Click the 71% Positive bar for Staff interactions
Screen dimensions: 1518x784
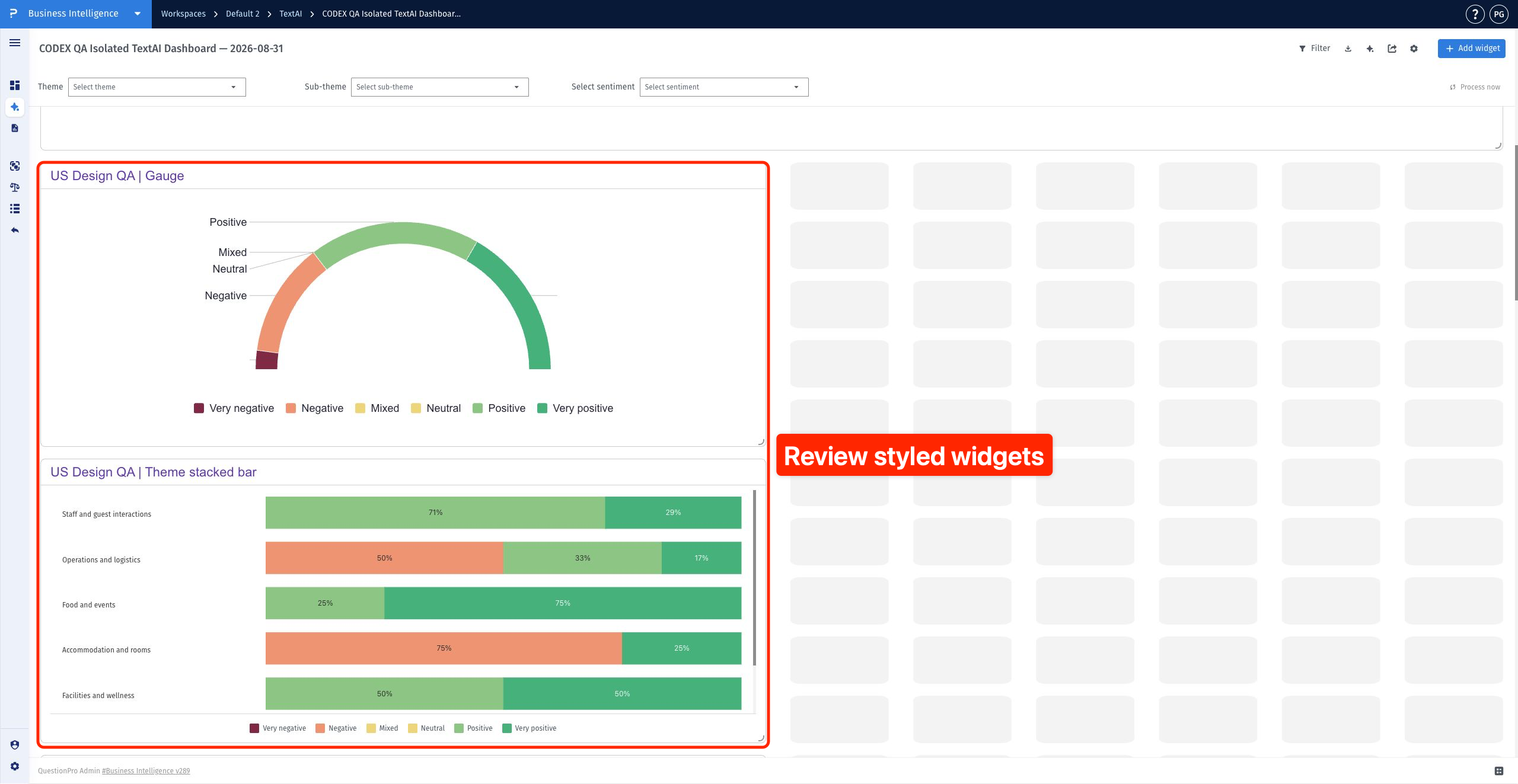(435, 513)
